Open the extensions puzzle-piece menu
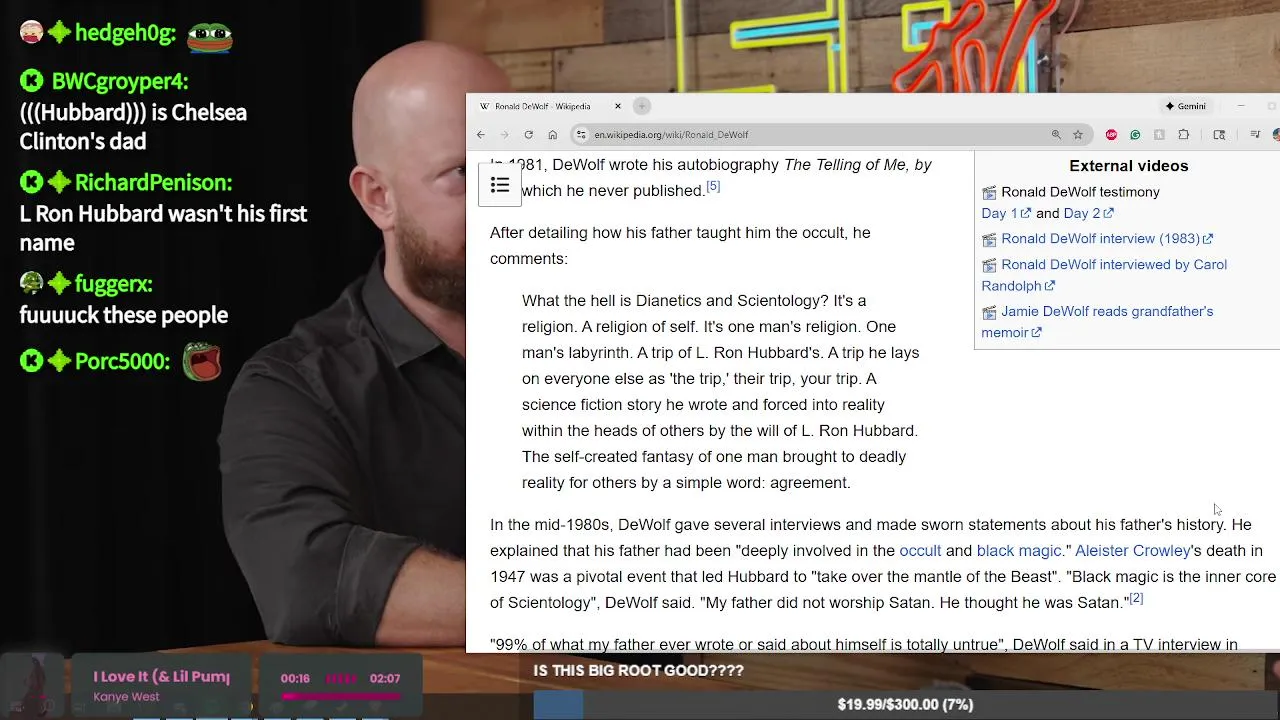 (x=1184, y=135)
